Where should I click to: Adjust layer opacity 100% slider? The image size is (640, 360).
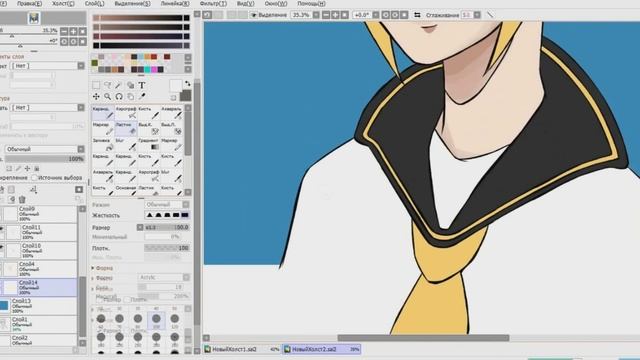44,159
